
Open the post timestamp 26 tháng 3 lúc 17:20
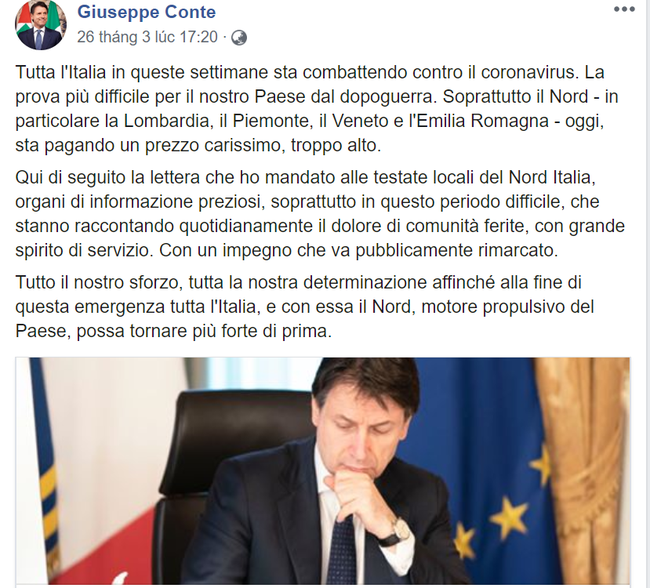(x=147, y=37)
